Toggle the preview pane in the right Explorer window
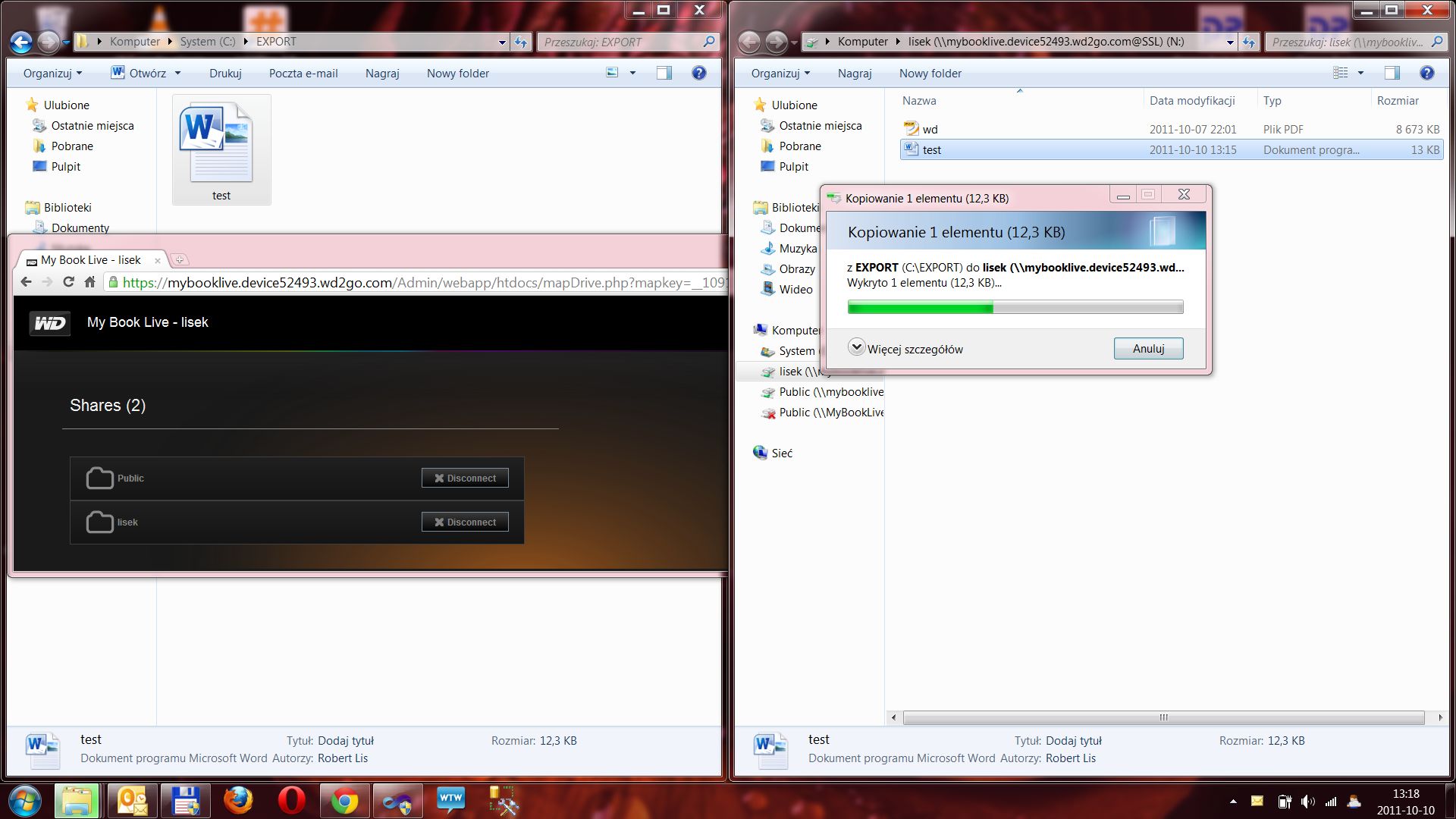 (1392, 73)
